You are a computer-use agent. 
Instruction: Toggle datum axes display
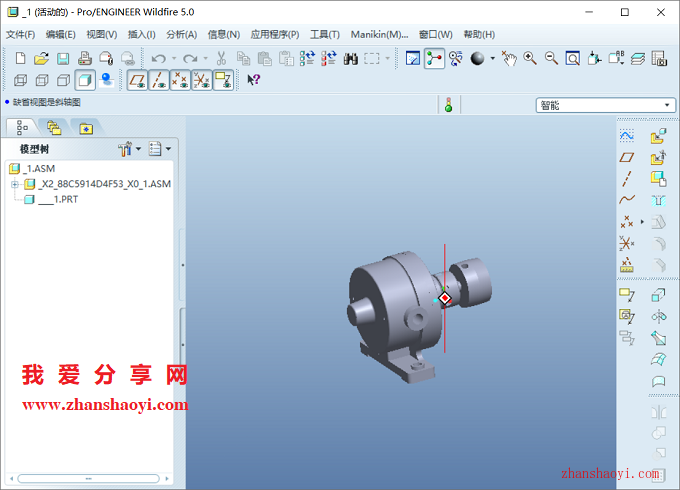(x=159, y=80)
